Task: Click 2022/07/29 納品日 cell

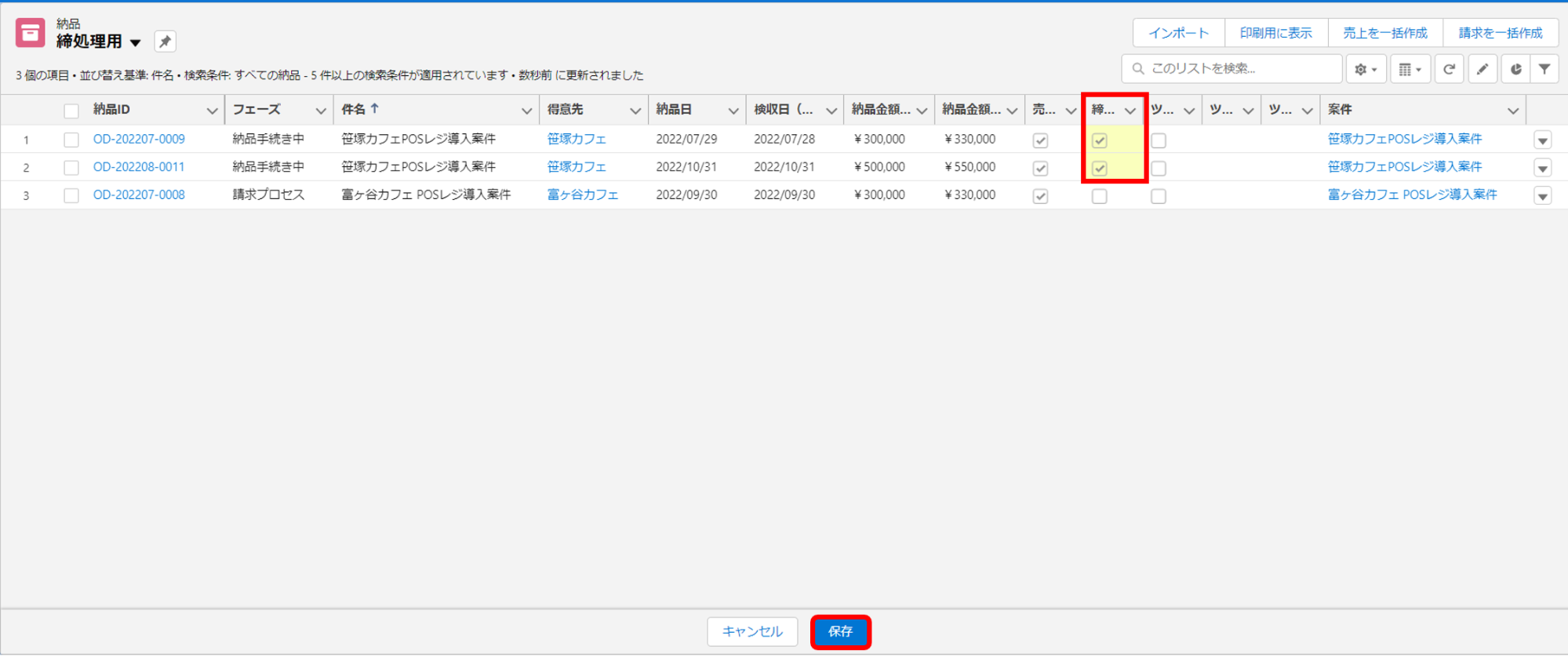Action: tap(686, 139)
